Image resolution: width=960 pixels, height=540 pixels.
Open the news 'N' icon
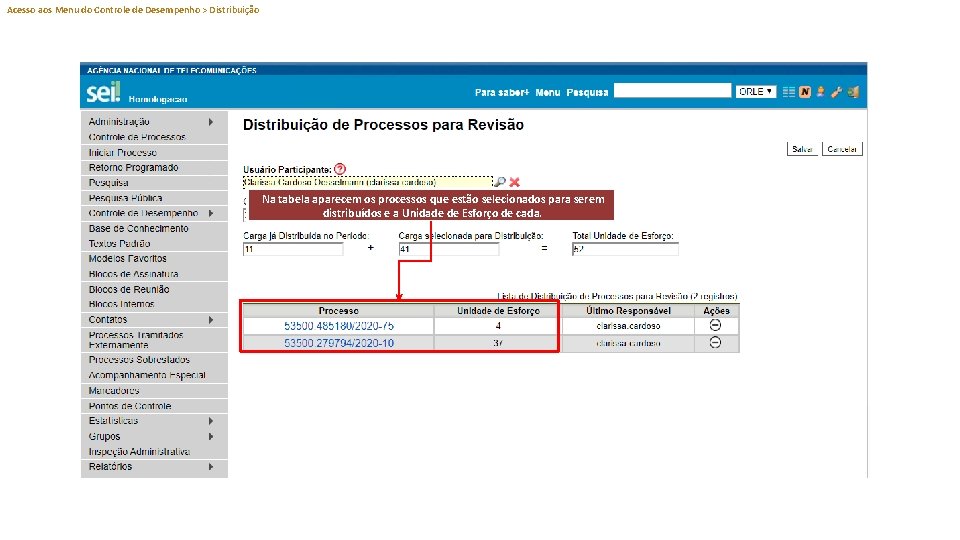click(804, 92)
